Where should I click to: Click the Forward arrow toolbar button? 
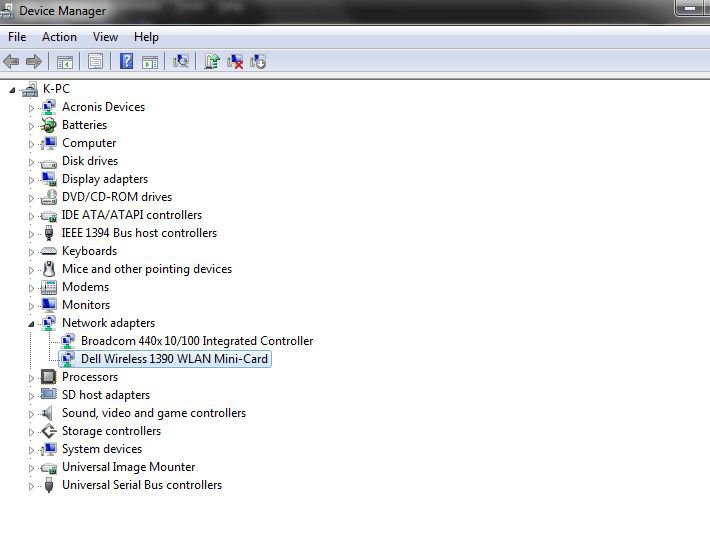click(x=34, y=61)
